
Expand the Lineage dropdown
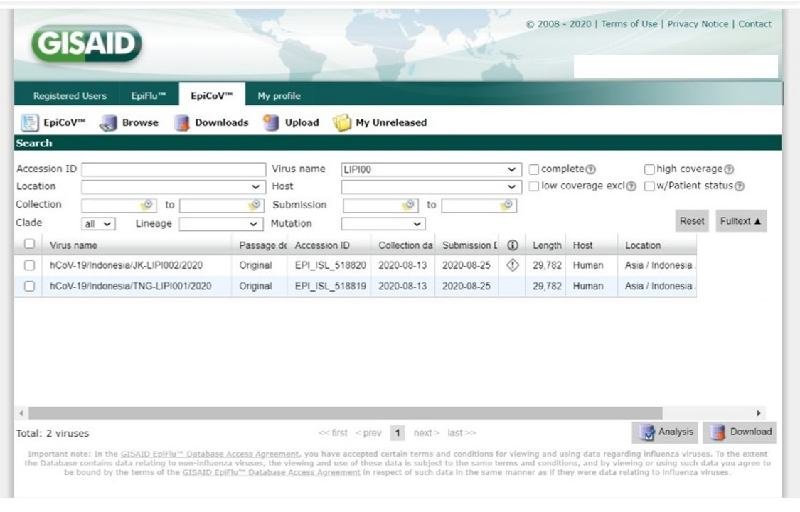tap(219, 224)
